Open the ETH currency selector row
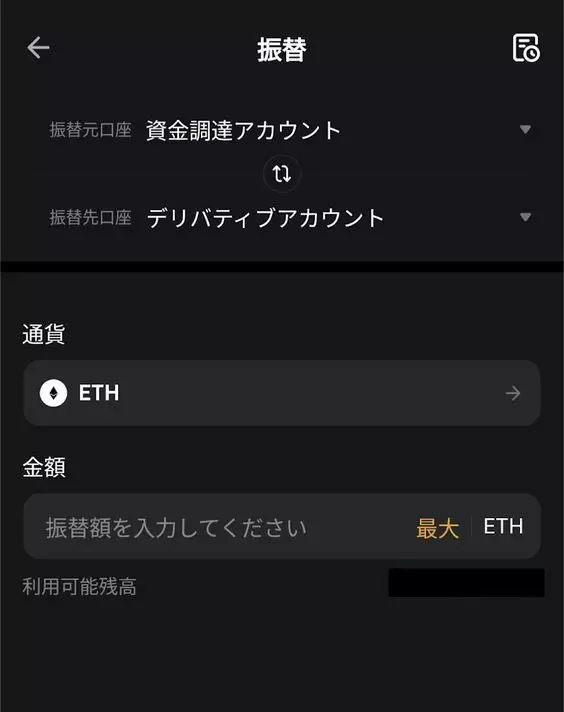Image resolution: width=564 pixels, height=712 pixels. (282, 393)
